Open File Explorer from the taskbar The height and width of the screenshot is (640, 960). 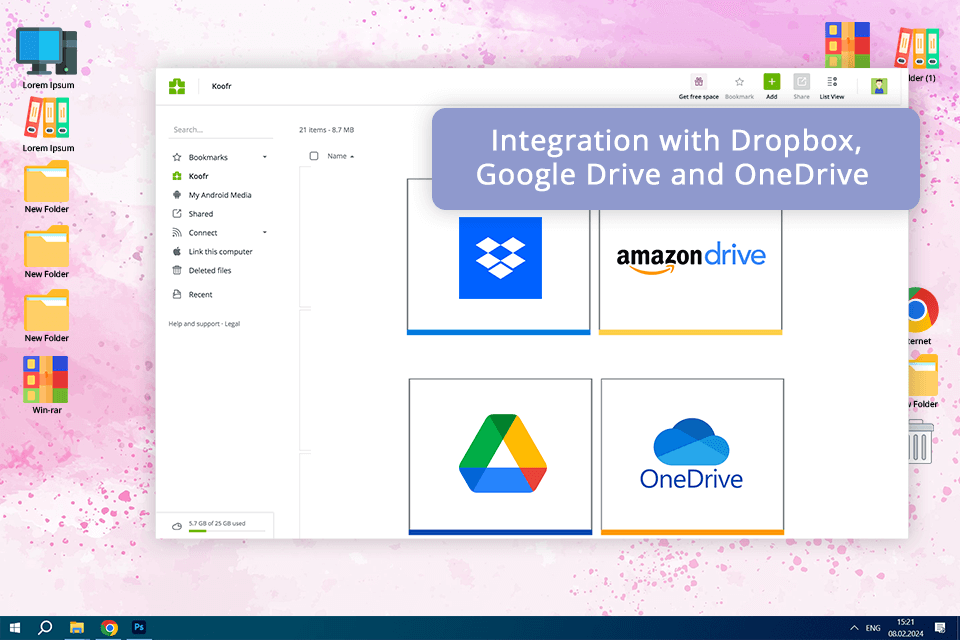(77, 628)
